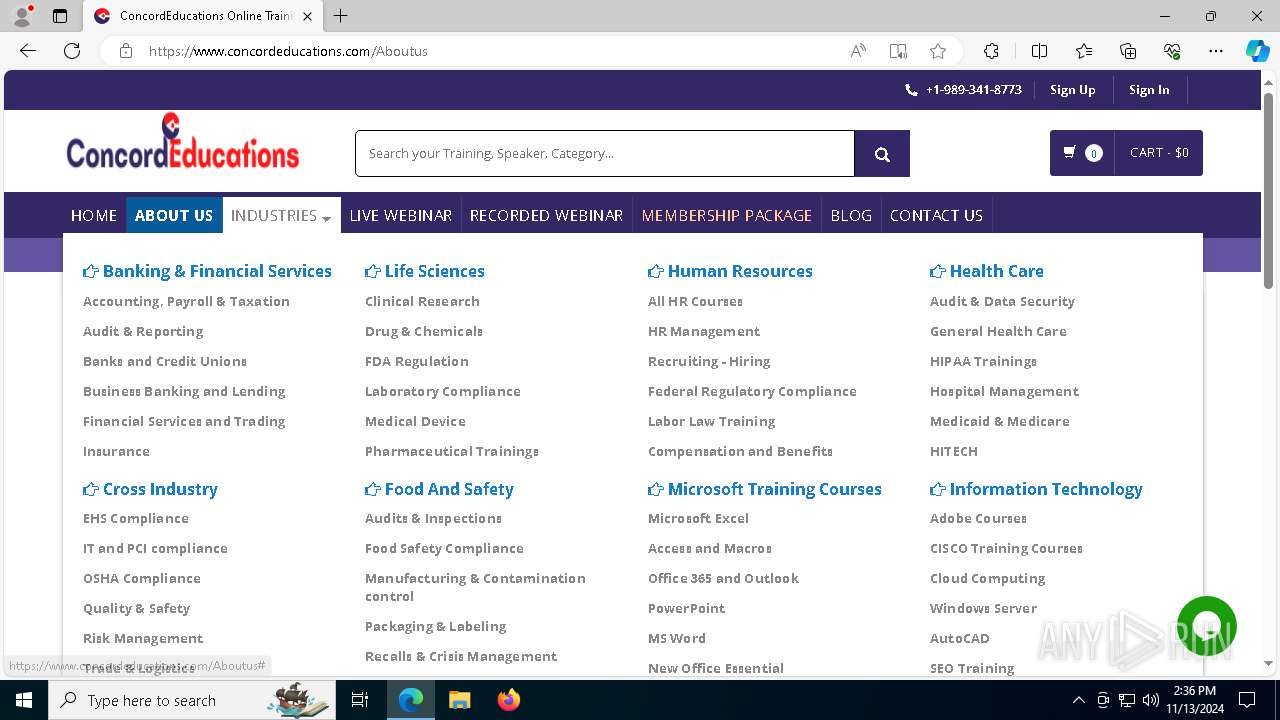Enter Immersive Reader icon

[898, 51]
